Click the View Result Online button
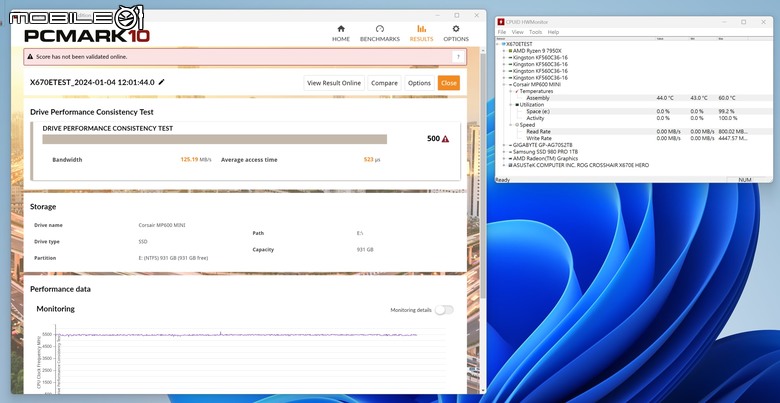This screenshot has width=780, height=403. (334, 83)
